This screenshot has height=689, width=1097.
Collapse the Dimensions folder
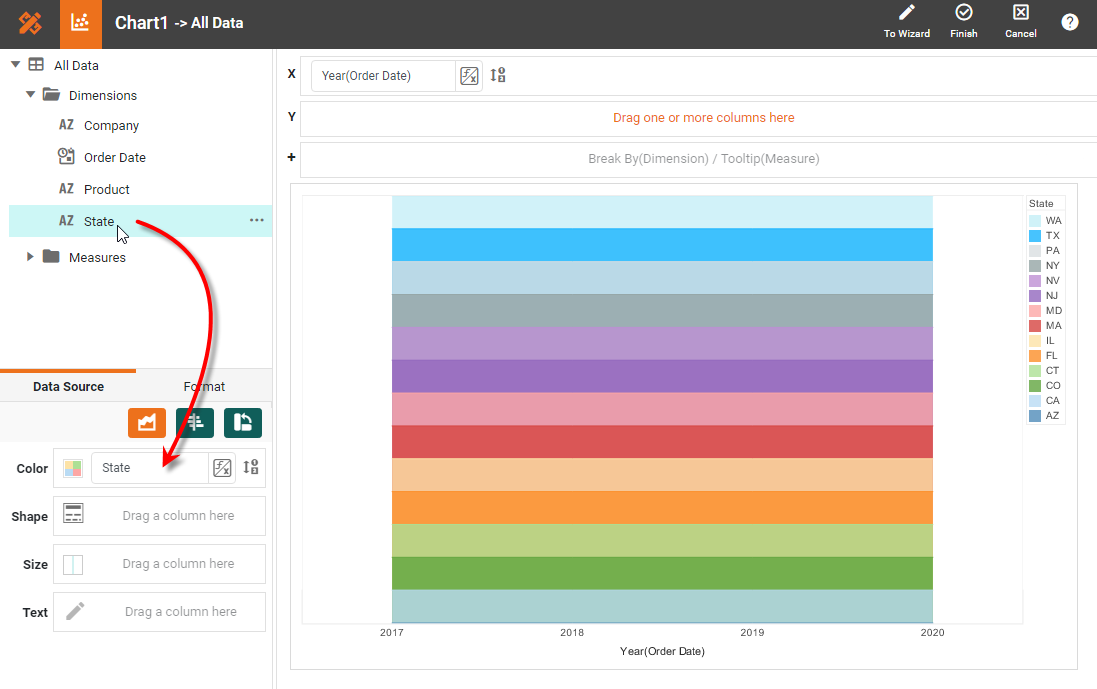(x=31, y=95)
